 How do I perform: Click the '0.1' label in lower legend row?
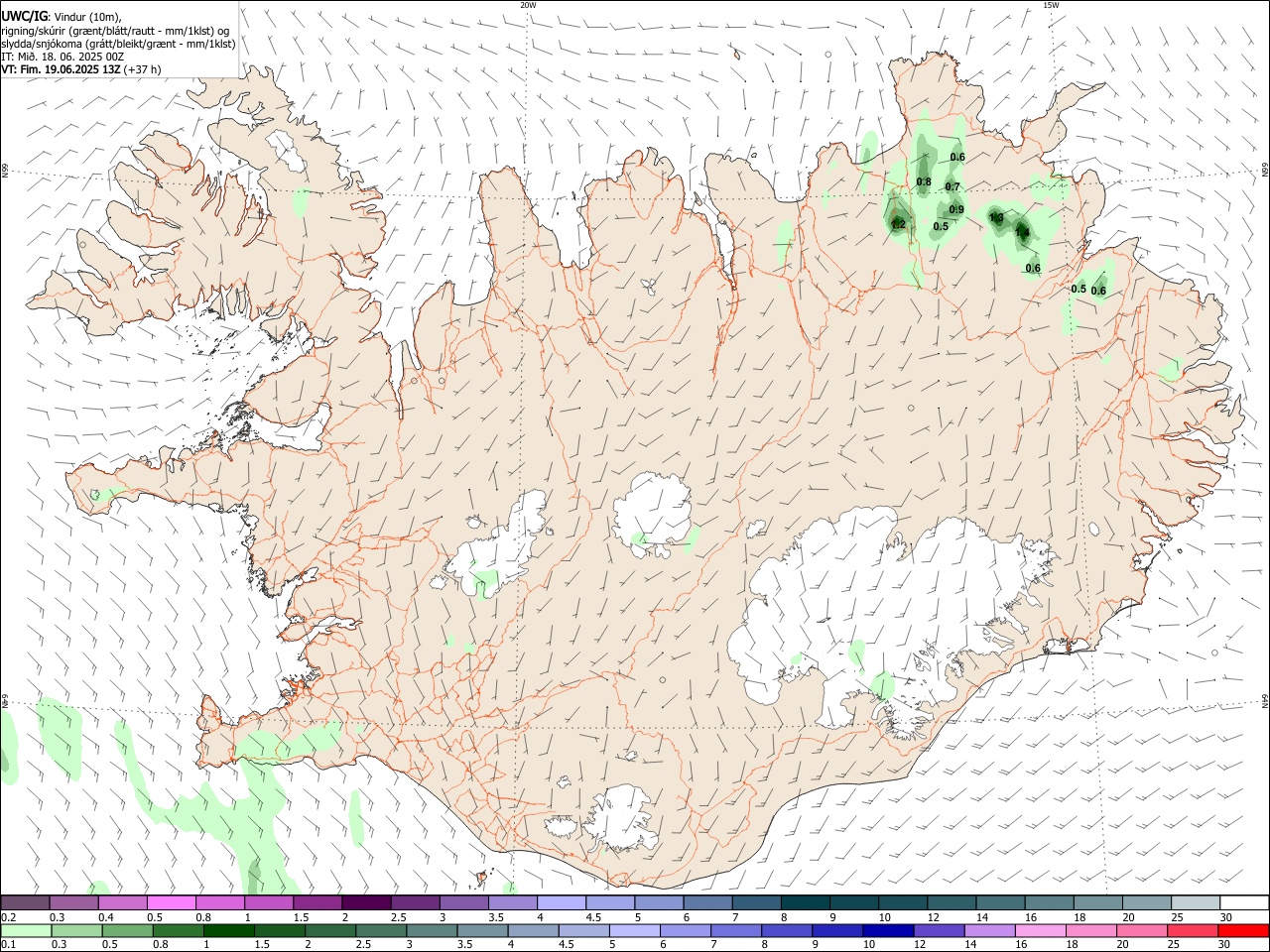[8, 945]
